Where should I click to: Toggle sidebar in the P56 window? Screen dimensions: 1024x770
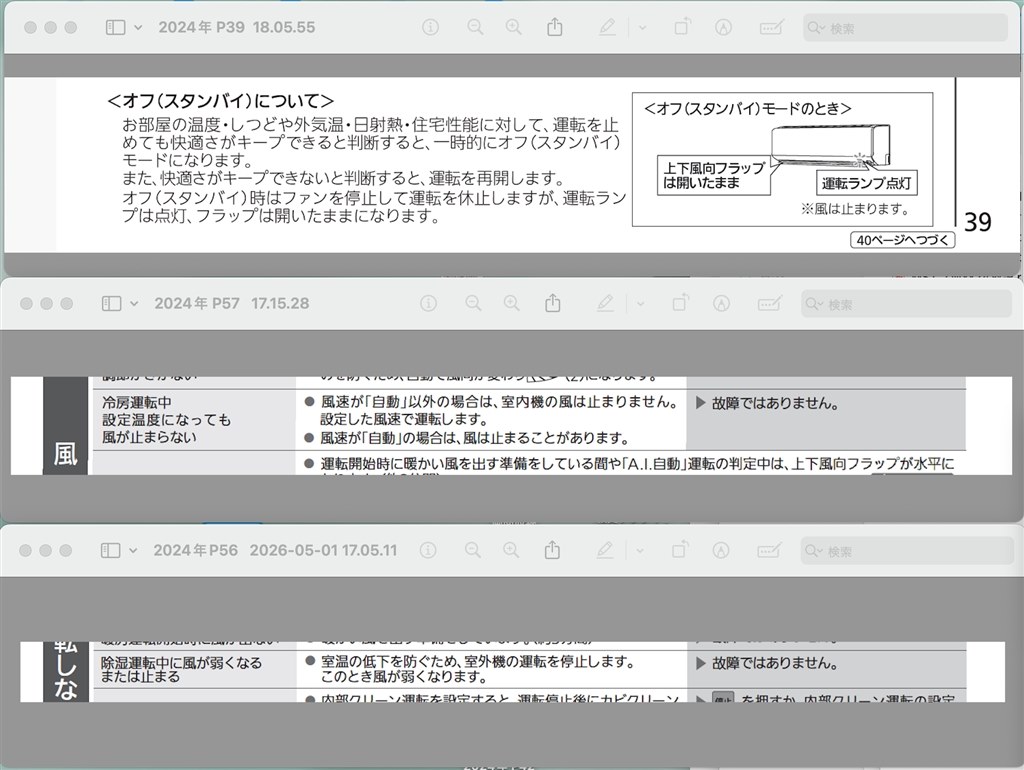point(110,551)
